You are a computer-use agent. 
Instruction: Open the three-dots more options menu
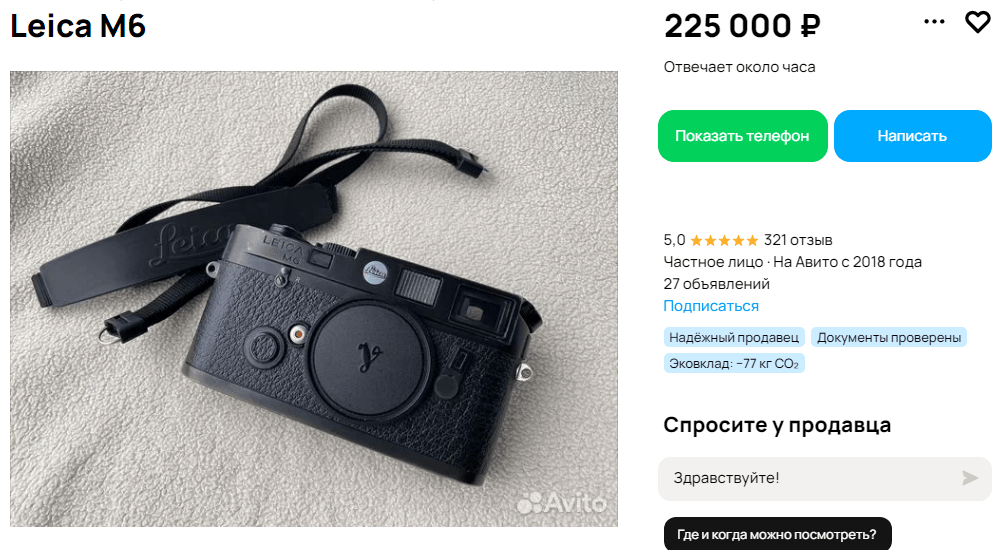click(934, 22)
